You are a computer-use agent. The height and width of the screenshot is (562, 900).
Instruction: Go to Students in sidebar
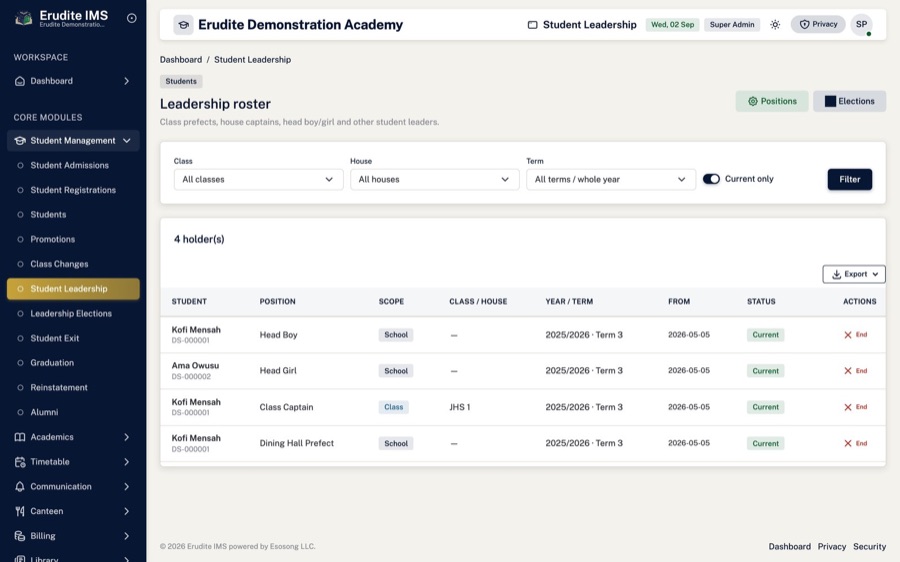pos(73,215)
